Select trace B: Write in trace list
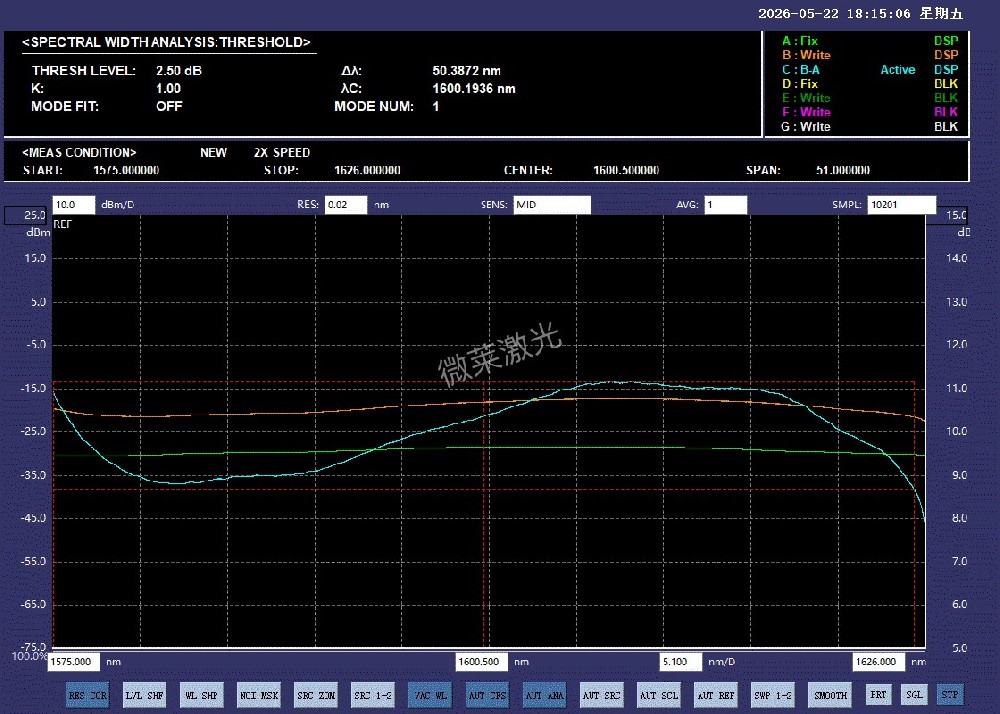1000x714 pixels. [x=806, y=55]
